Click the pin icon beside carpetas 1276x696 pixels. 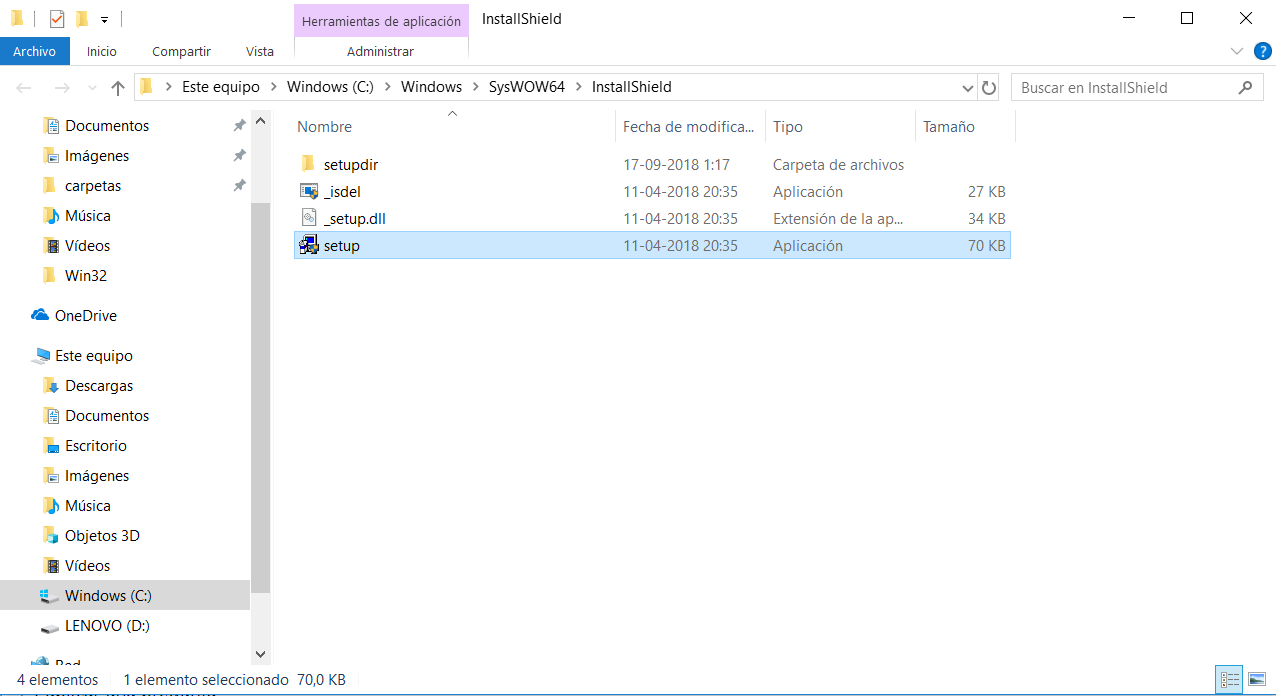(x=239, y=186)
